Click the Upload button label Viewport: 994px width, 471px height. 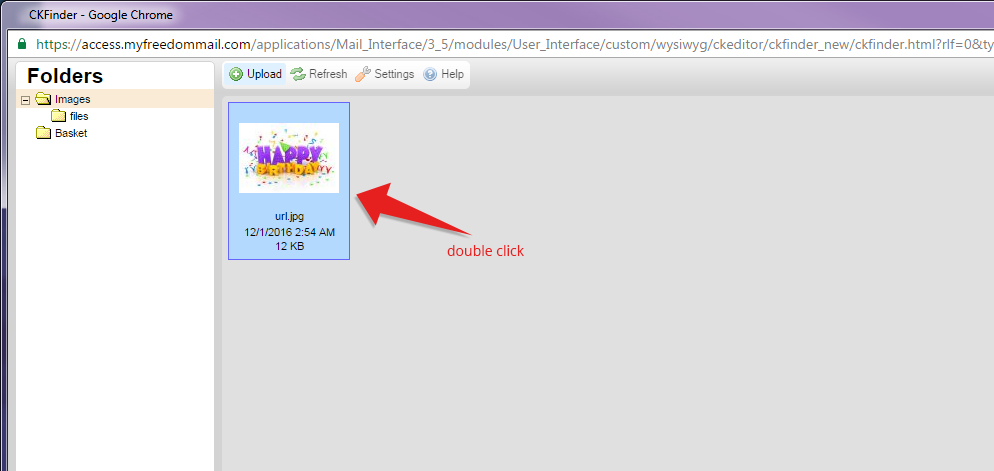tap(264, 74)
